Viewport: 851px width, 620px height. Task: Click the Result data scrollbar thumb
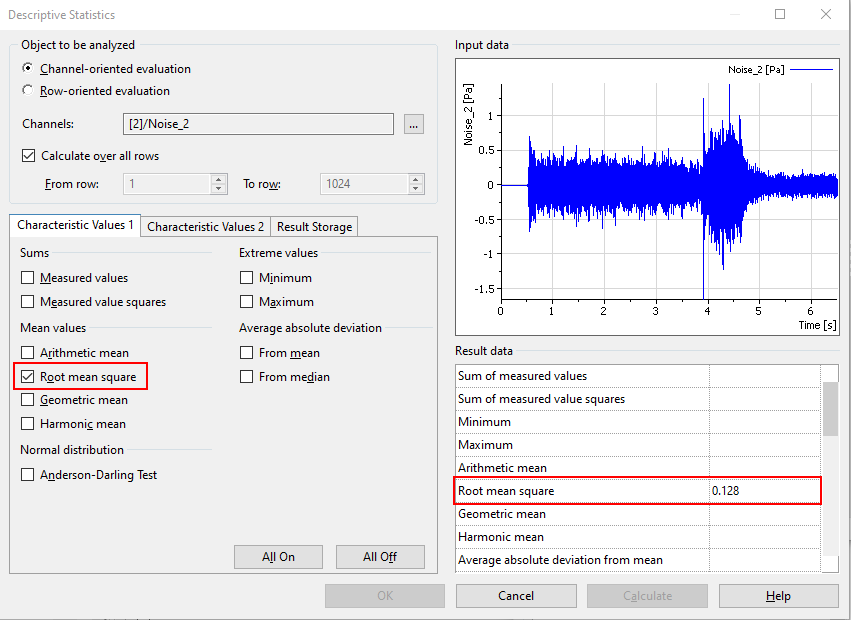[x=830, y=408]
